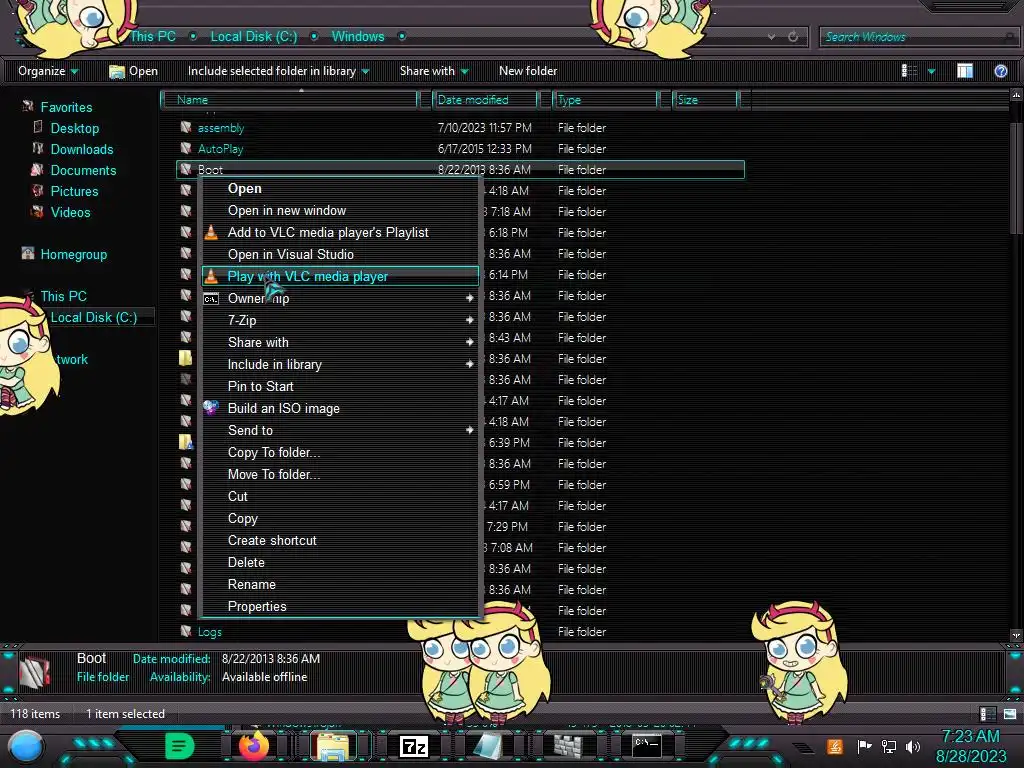
Task: Focus the Search Windows field
Action: 918,37
